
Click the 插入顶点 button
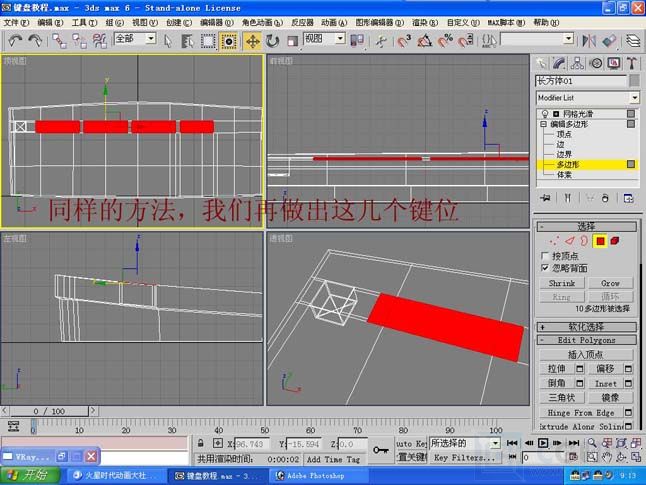[586, 355]
